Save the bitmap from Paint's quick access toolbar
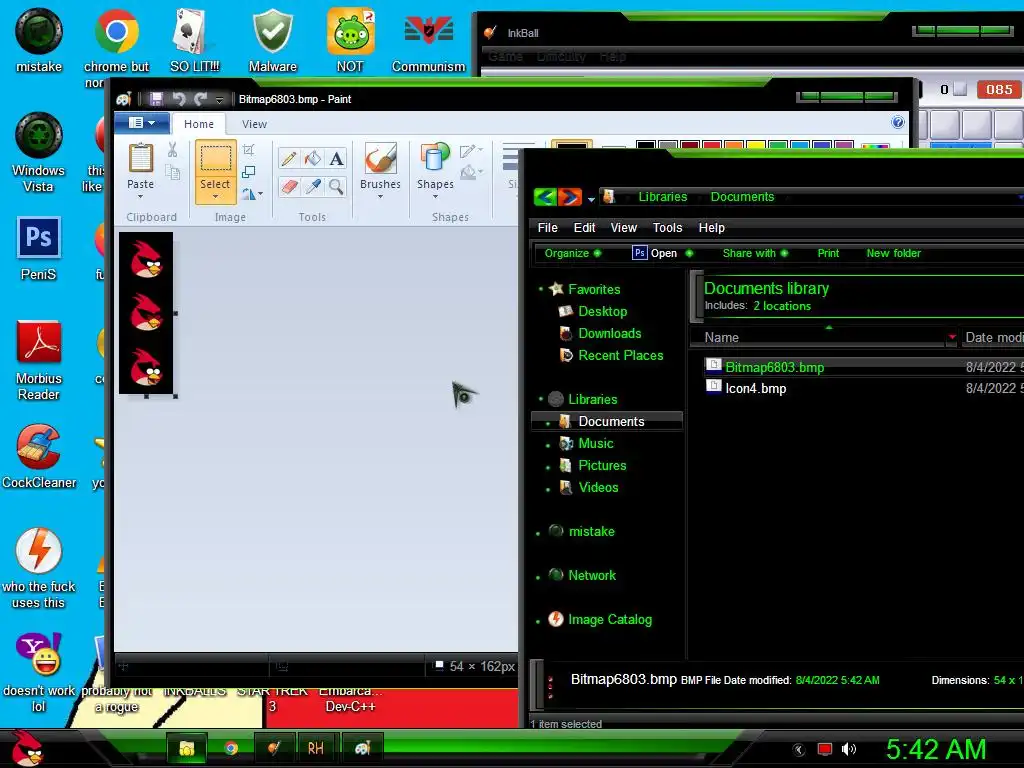1024x768 pixels. point(156,99)
